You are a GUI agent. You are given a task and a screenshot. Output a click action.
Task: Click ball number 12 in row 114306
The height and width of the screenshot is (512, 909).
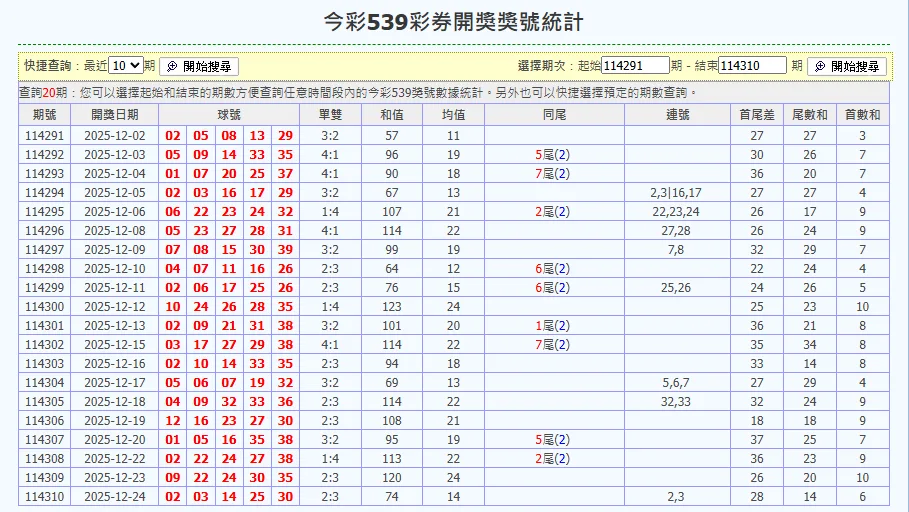[x=173, y=421]
